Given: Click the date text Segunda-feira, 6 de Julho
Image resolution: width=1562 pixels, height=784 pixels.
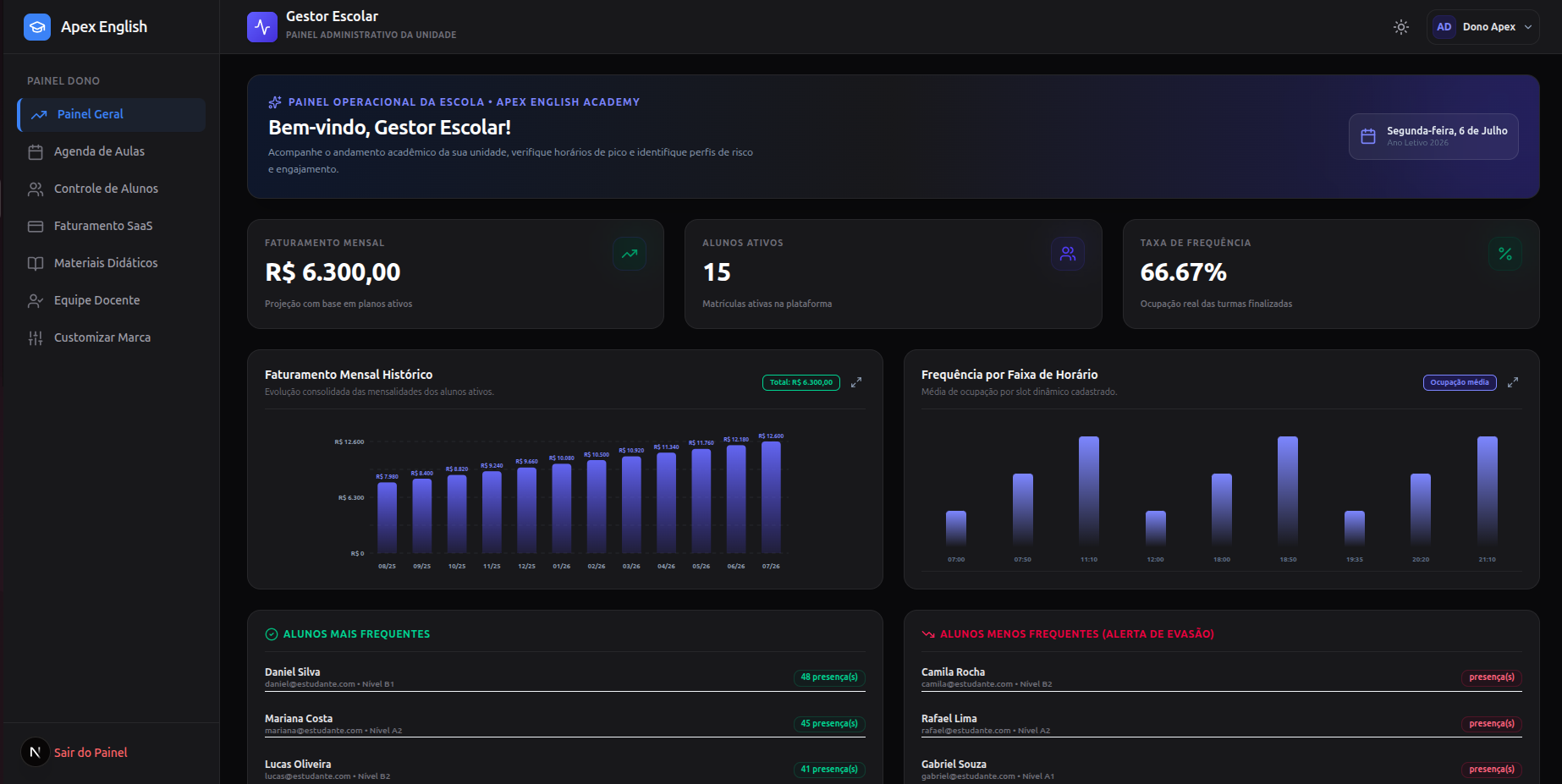Looking at the screenshot, I should click(1447, 131).
